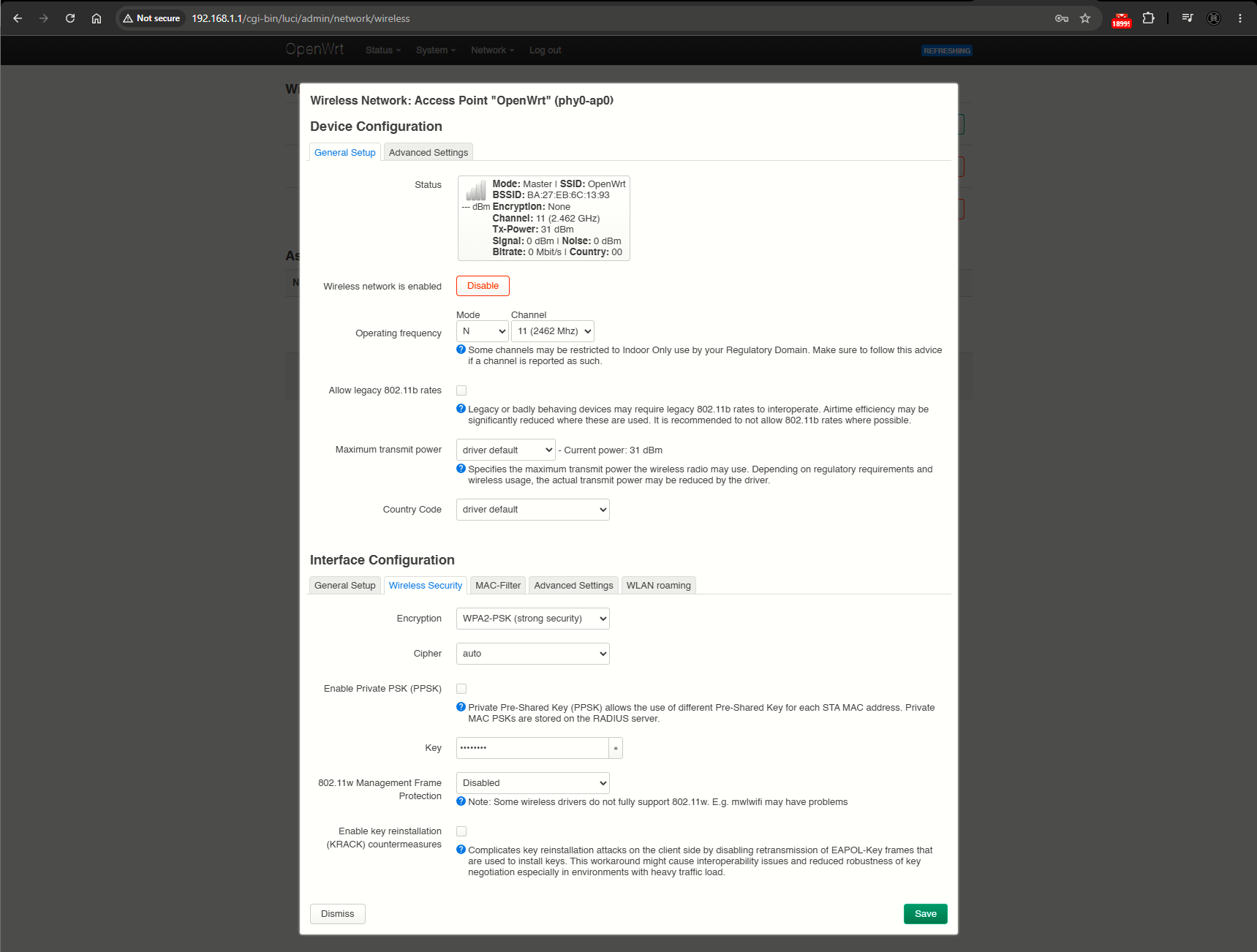Focus the wireless Key password field
This screenshot has width=1257, height=952.
pyautogui.click(x=532, y=748)
